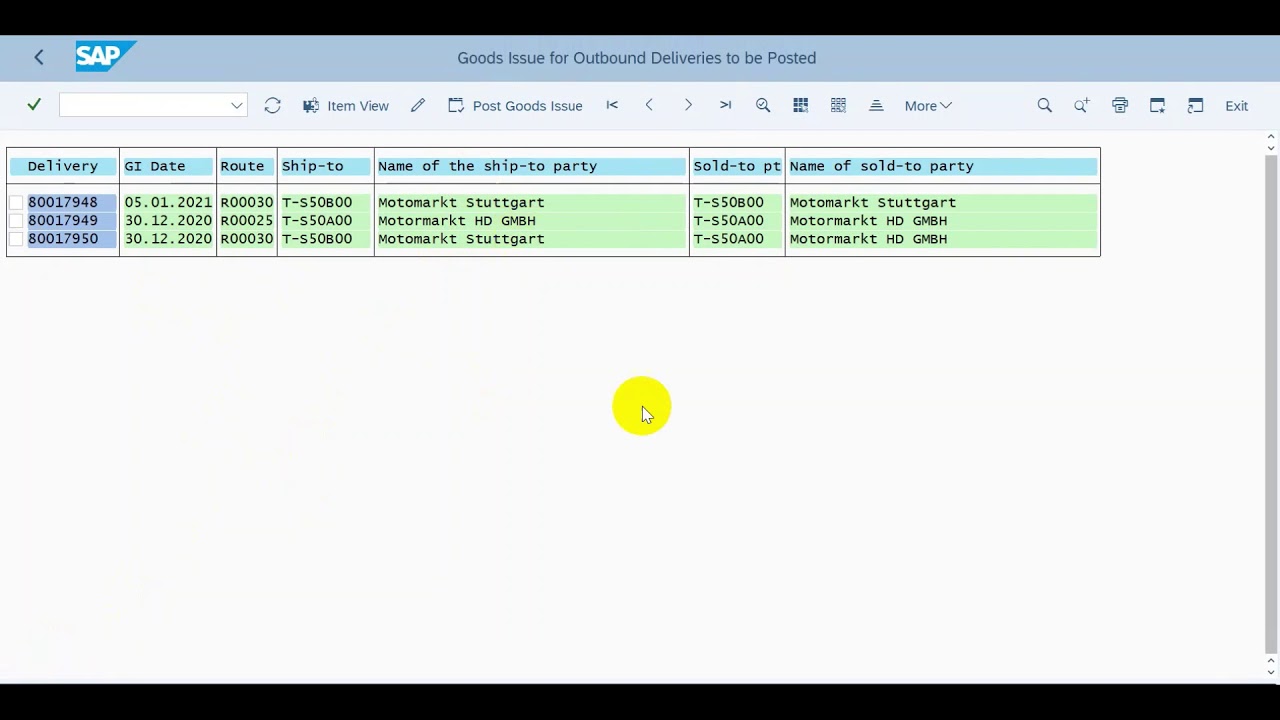The width and height of the screenshot is (1280, 720).
Task: Click the generate shortcut window icon
Action: coord(1195,105)
